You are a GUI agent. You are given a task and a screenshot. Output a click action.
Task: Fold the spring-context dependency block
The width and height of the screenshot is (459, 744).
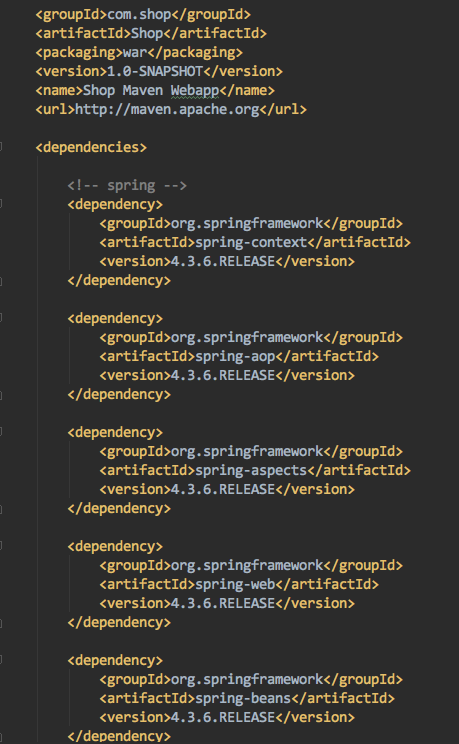pyautogui.click(x=1, y=204)
